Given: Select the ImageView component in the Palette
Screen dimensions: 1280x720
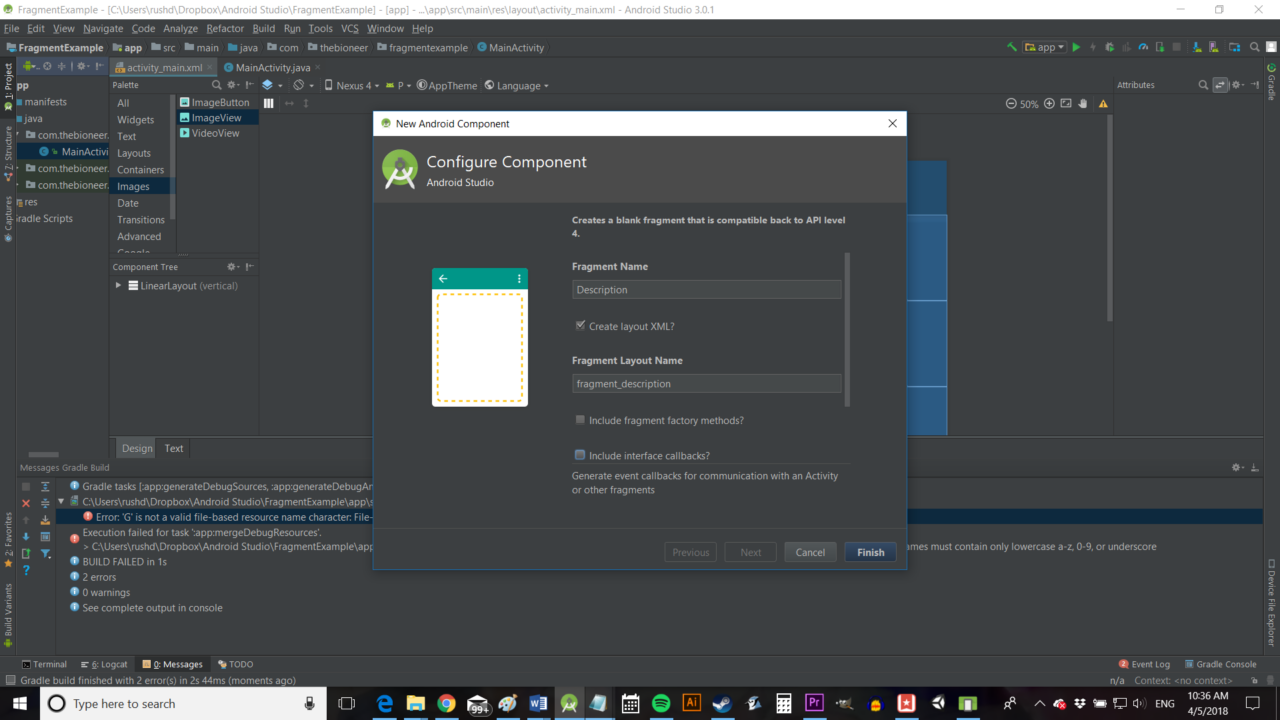Looking at the screenshot, I should tap(216, 118).
